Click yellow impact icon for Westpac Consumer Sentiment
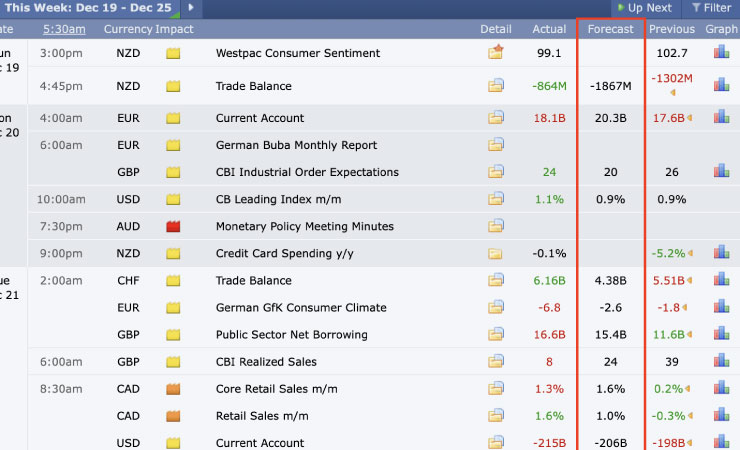The width and height of the screenshot is (740, 450). (173, 53)
